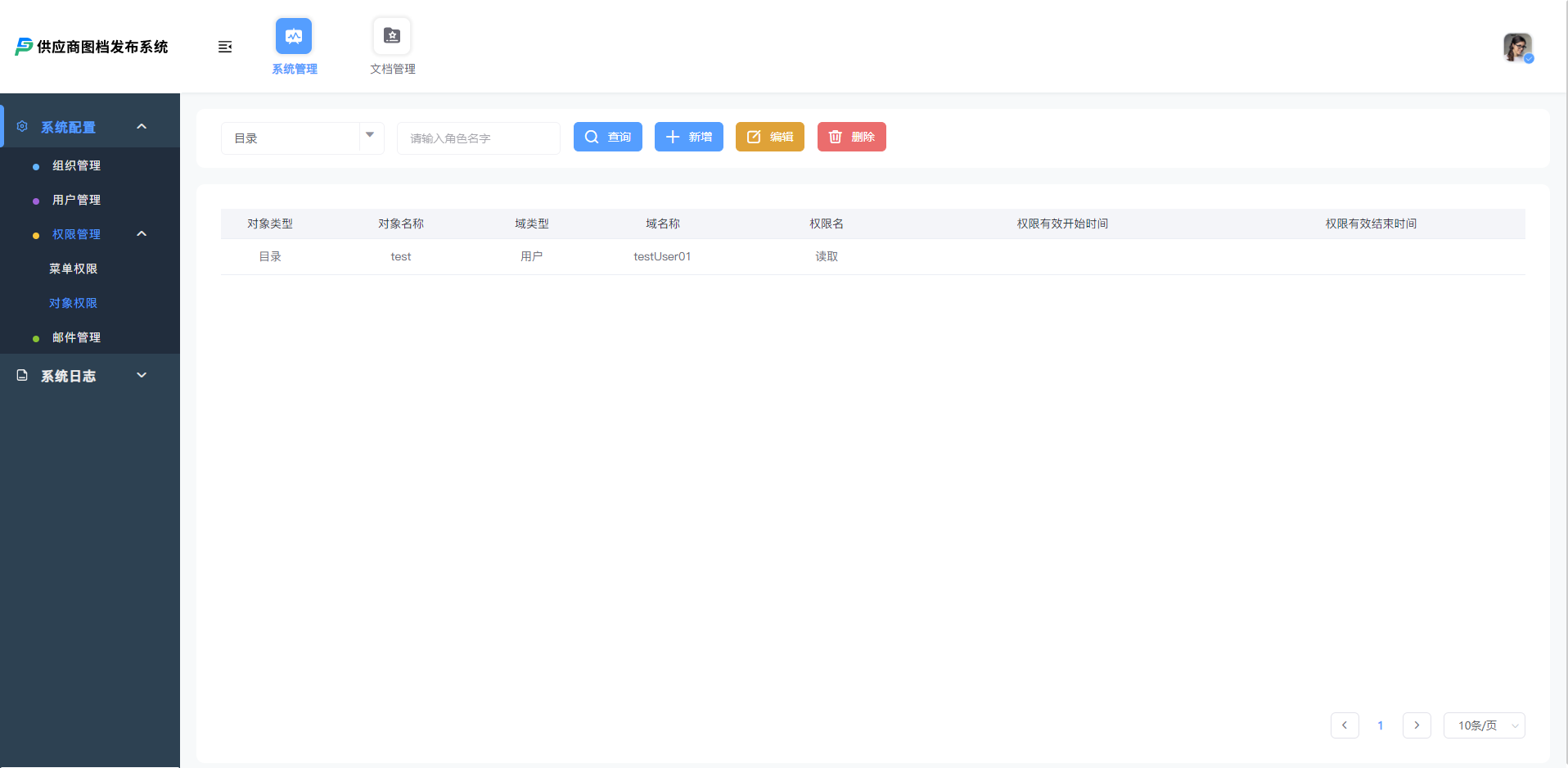Go to 对象权限 page
The image size is (1568, 768).
(73, 303)
